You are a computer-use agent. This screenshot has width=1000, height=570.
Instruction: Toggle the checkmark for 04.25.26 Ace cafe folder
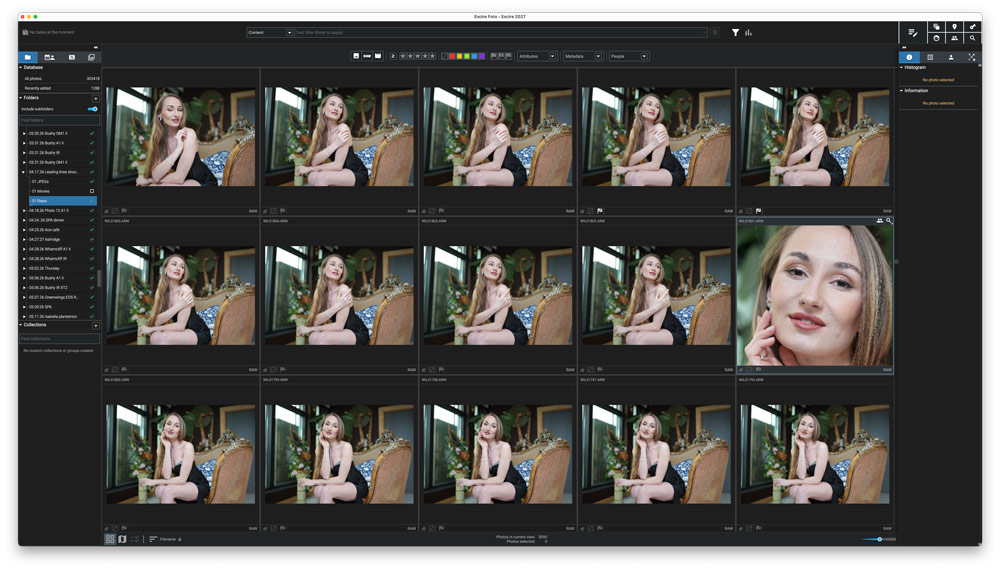point(92,230)
